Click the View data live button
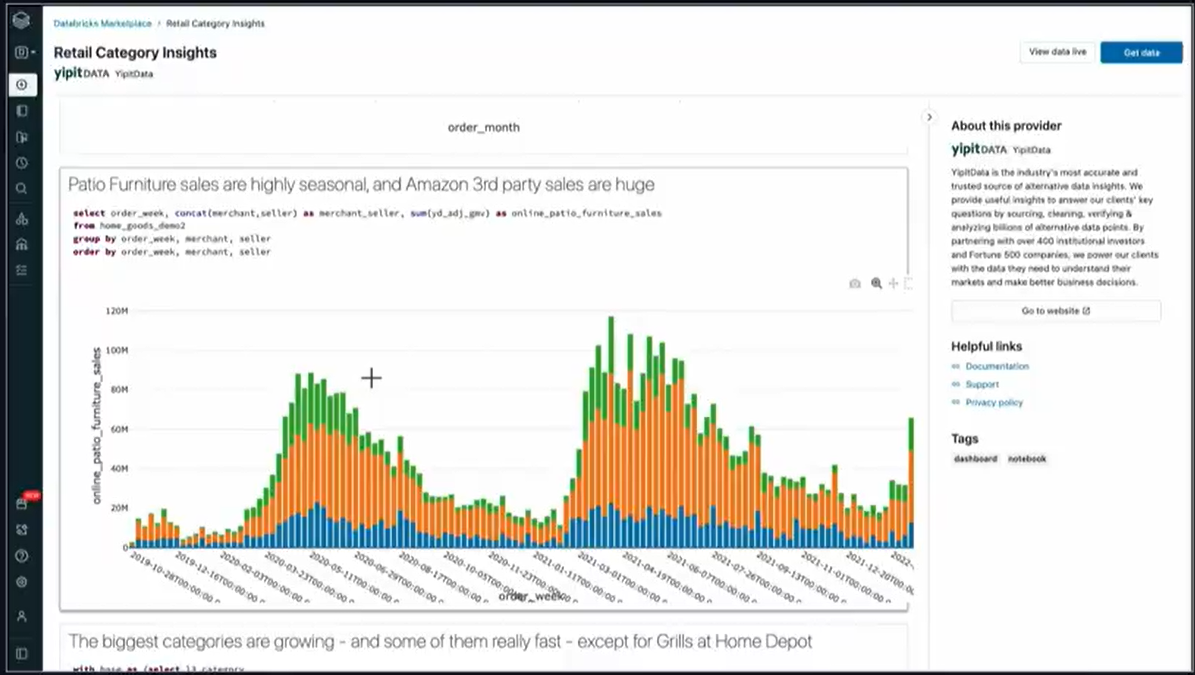 tap(1058, 52)
